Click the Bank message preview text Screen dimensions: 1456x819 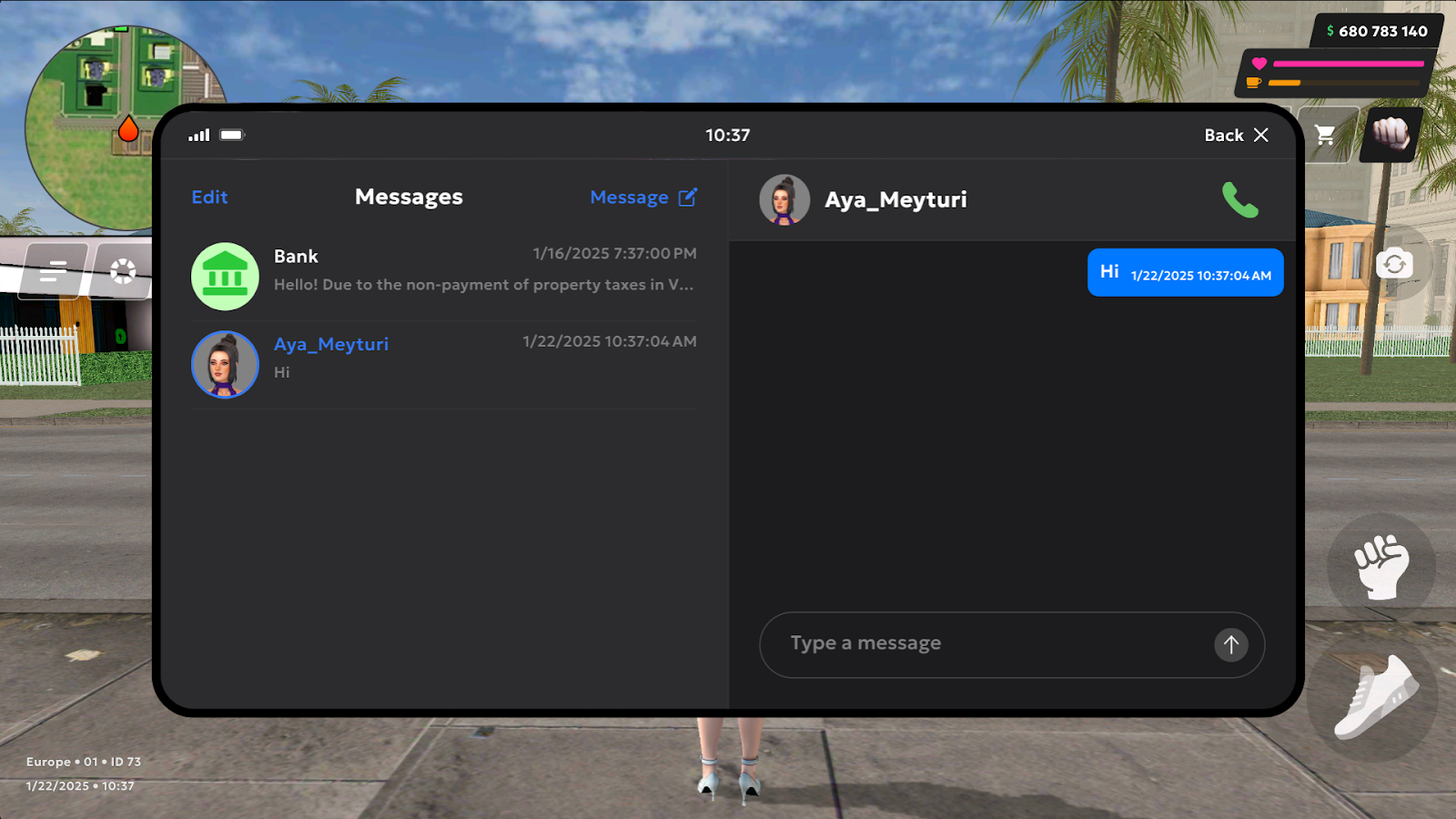pyautogui.click(x=483, y=285)
